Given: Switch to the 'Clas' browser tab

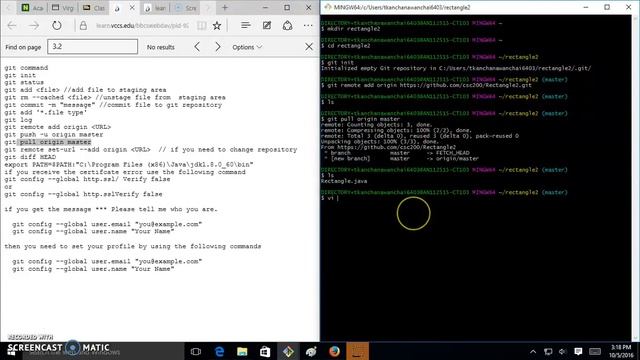Looking at the screenshot, I should [93, 8].
